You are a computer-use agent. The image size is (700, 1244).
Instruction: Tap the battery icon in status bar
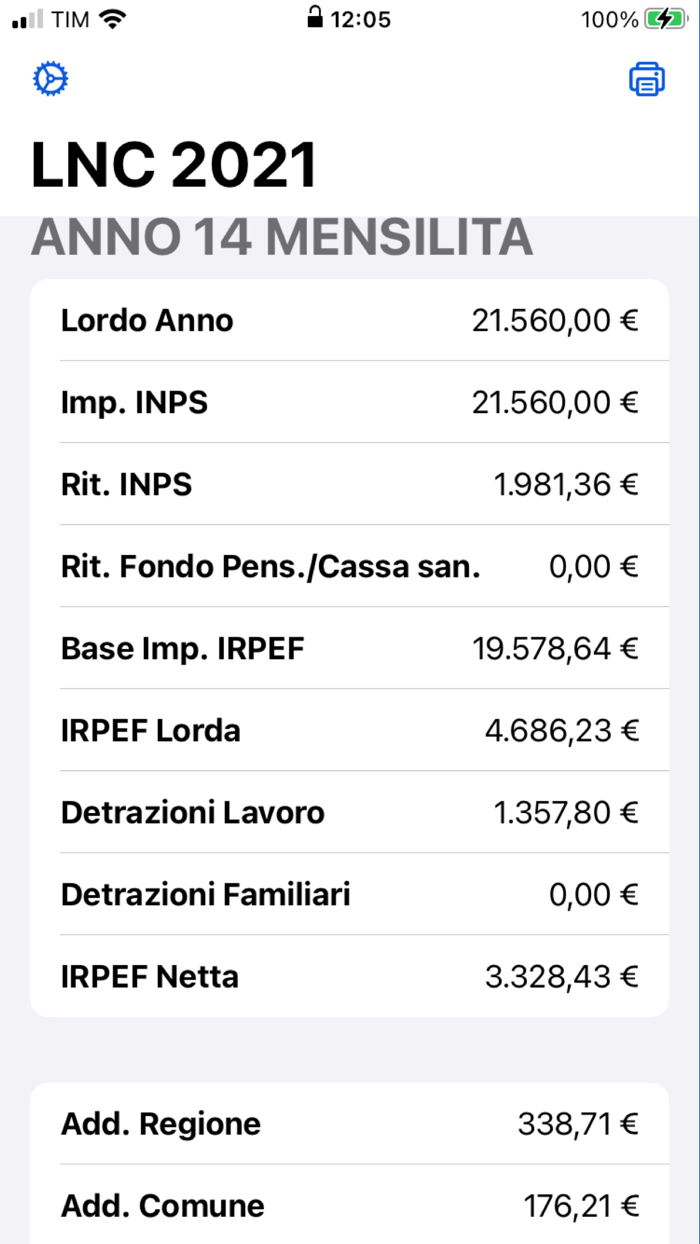pyautogui.click(x=664, y=19)
